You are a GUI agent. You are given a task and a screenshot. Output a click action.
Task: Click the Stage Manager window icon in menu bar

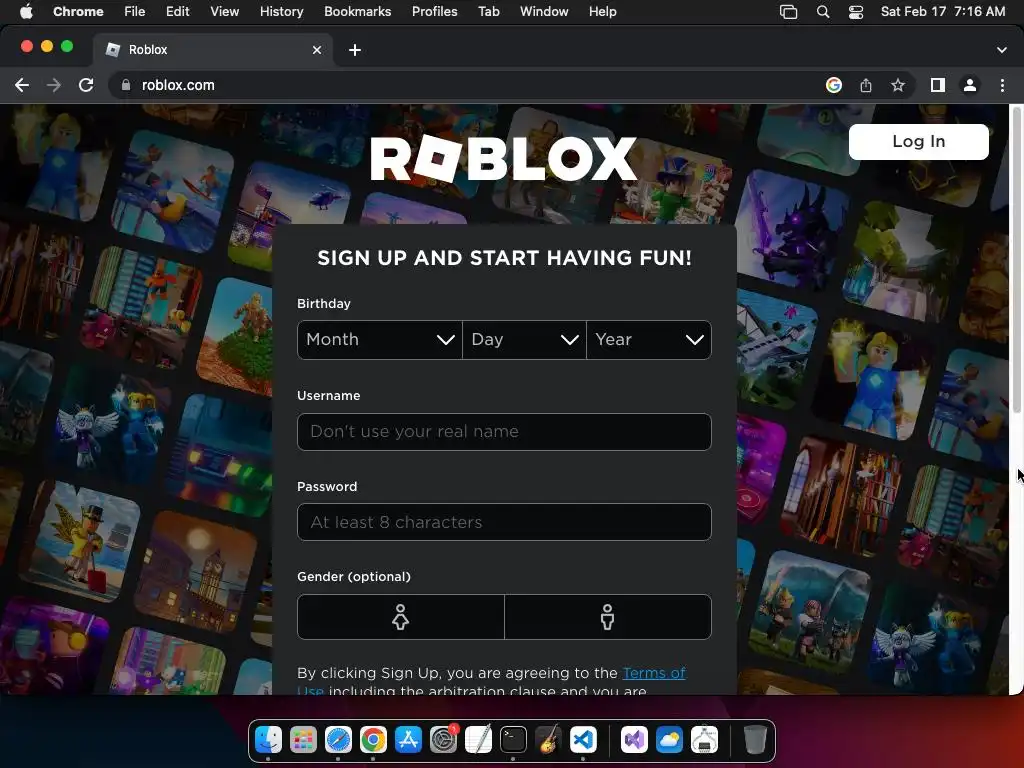click(x=788, y=11)
